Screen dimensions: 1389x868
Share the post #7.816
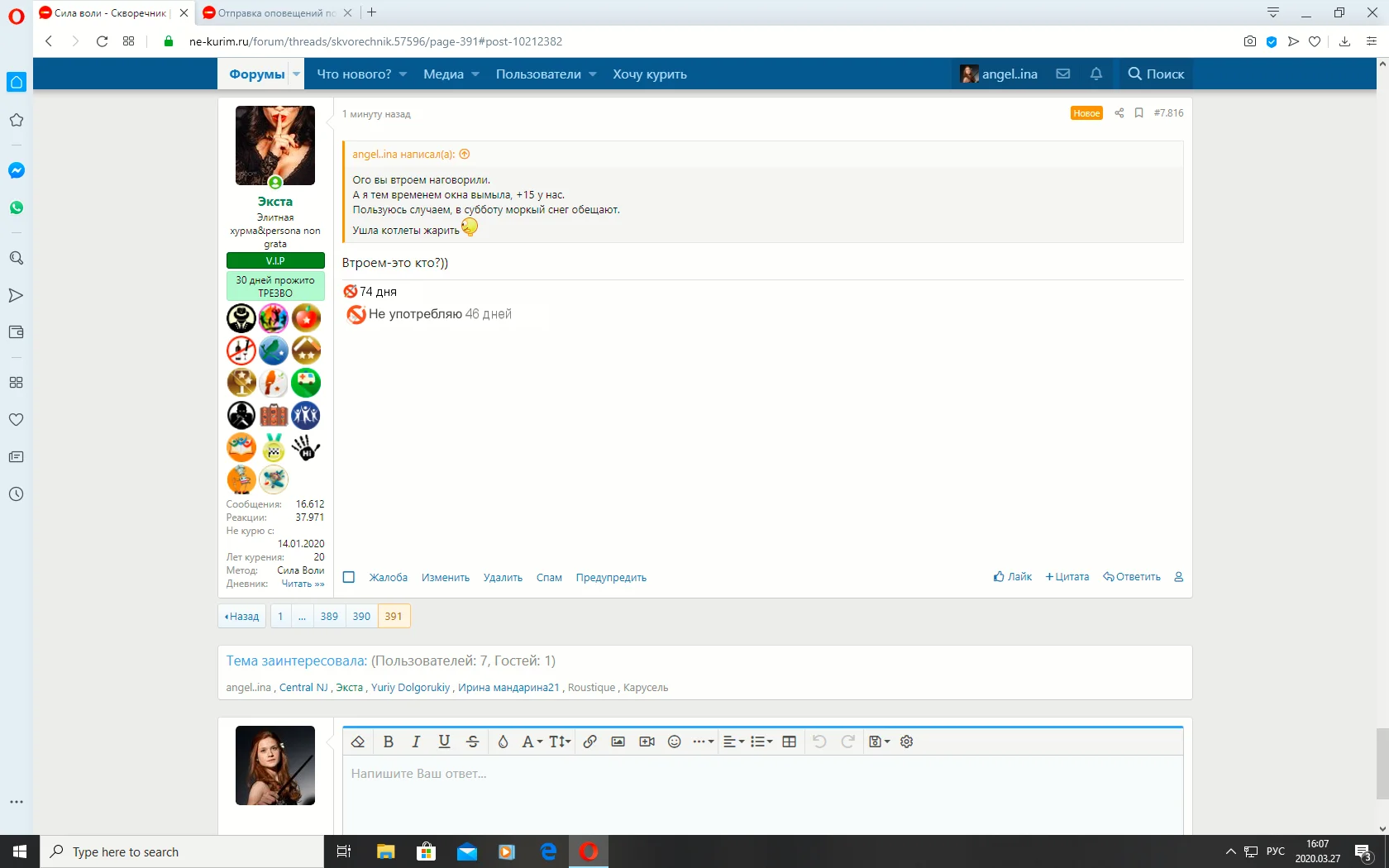pos(1119,112)
